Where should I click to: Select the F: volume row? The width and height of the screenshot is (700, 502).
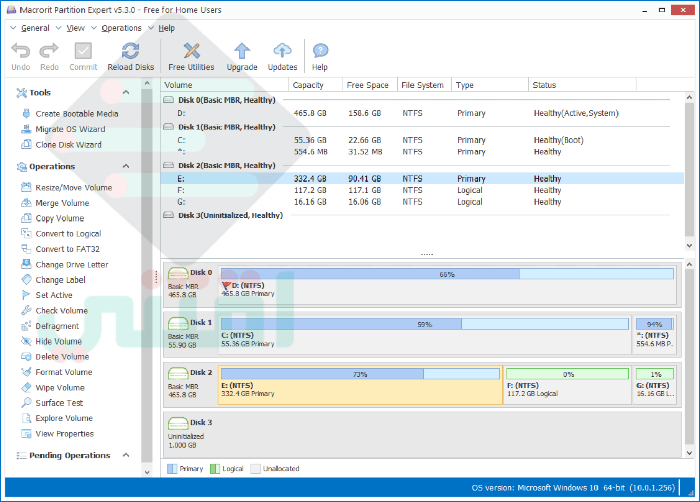click(x=422, y=190)
